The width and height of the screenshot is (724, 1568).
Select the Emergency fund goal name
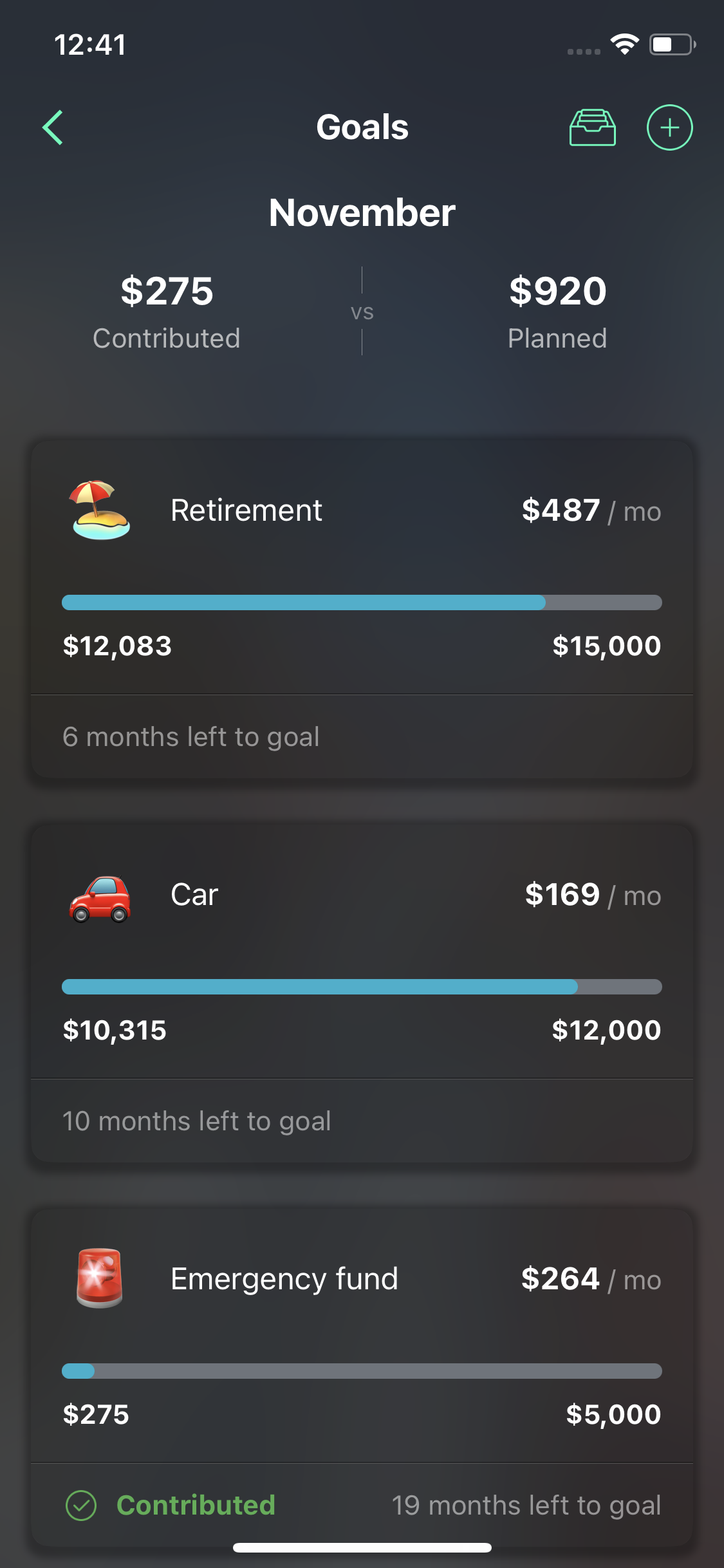coord(284,1279)
